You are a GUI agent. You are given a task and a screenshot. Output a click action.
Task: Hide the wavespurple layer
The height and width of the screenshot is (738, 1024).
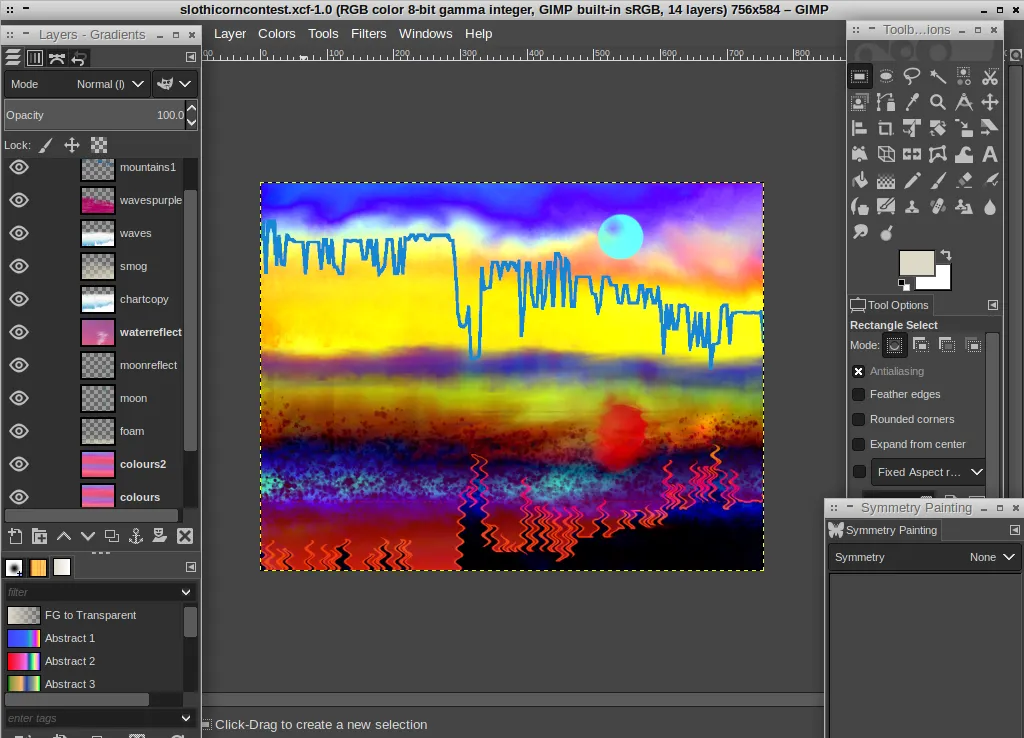coord(19,200)
